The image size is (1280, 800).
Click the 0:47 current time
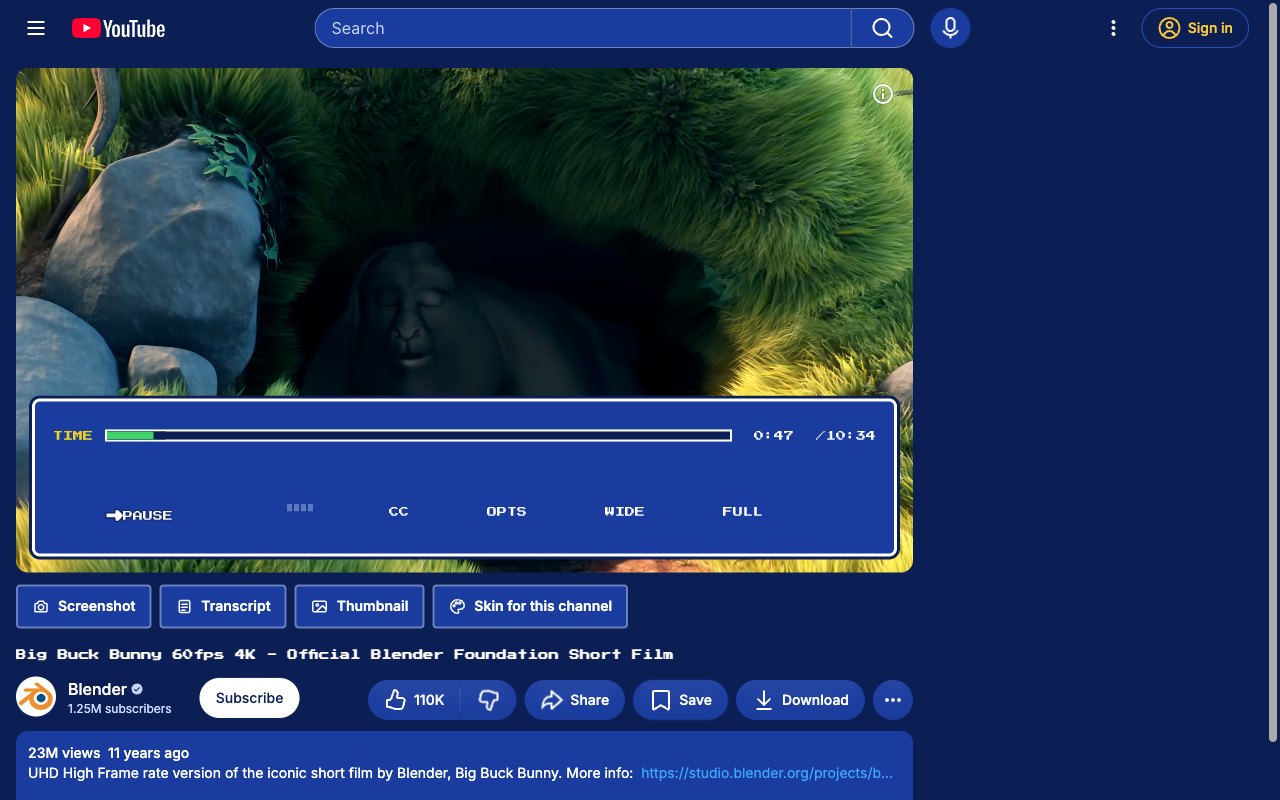(773, 435)
